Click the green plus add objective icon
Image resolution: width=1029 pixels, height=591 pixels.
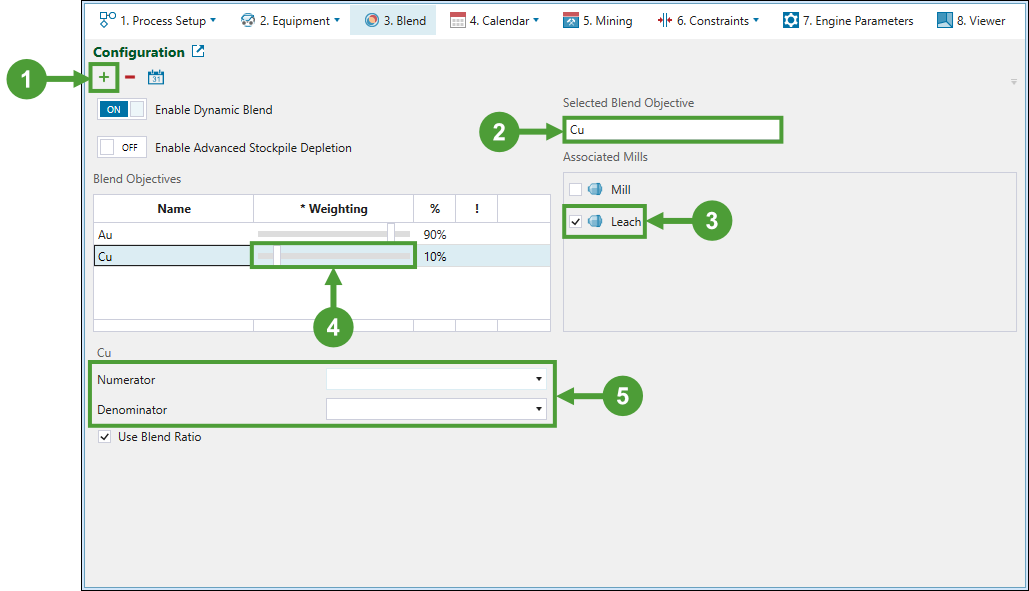tap(104, 78)
